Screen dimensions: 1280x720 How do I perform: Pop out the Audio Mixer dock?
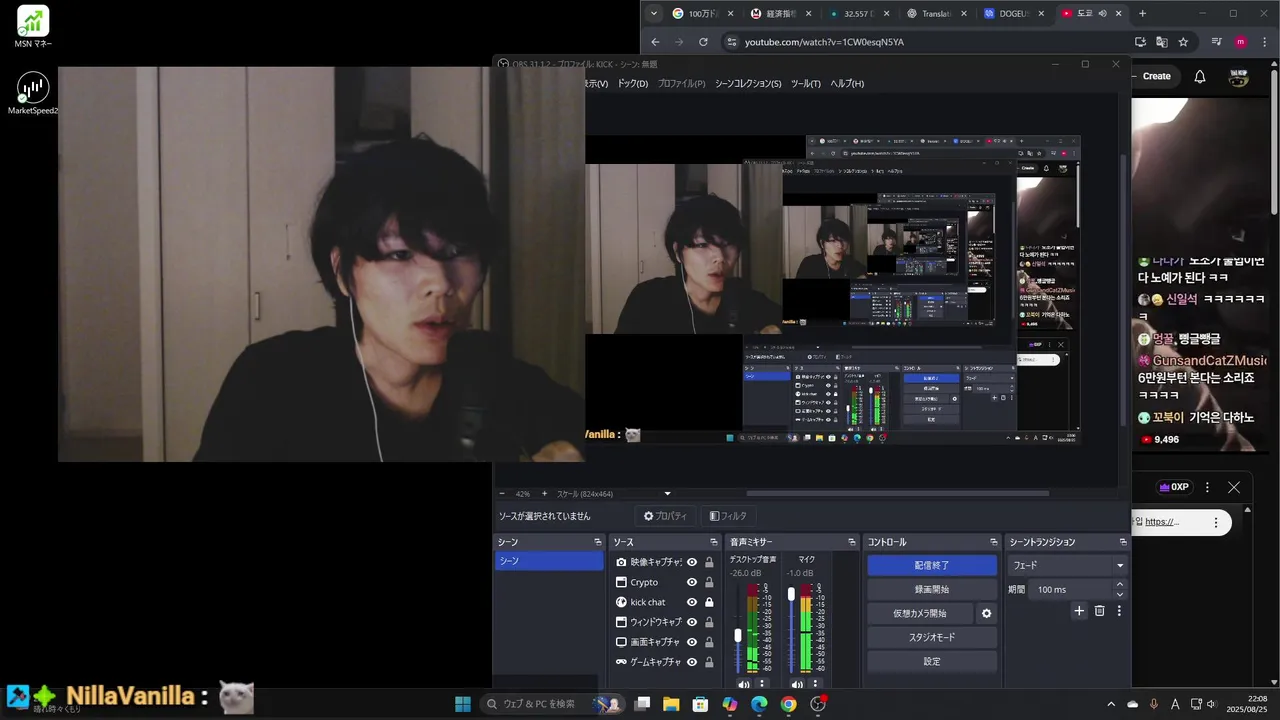click(850, 542)
